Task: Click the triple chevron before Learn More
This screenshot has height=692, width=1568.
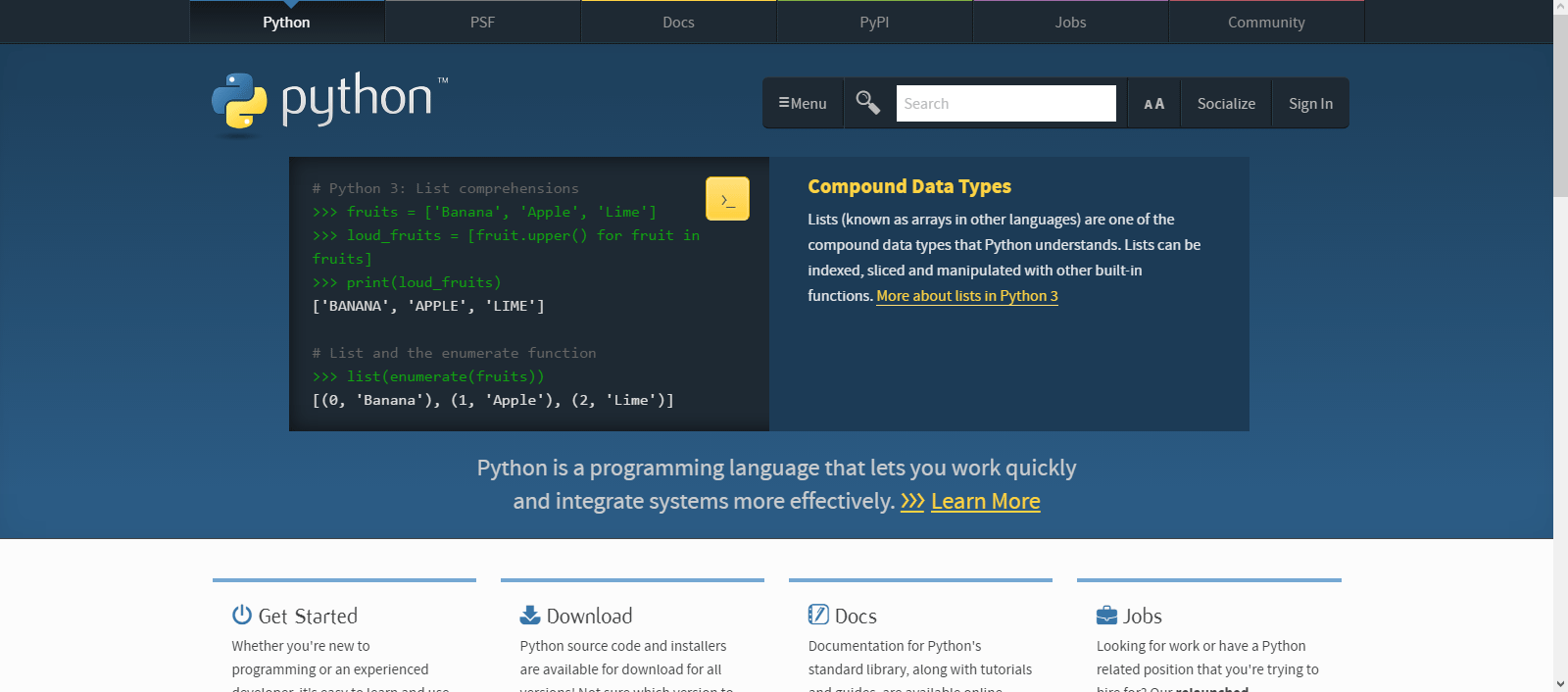Action: [912, 501]
